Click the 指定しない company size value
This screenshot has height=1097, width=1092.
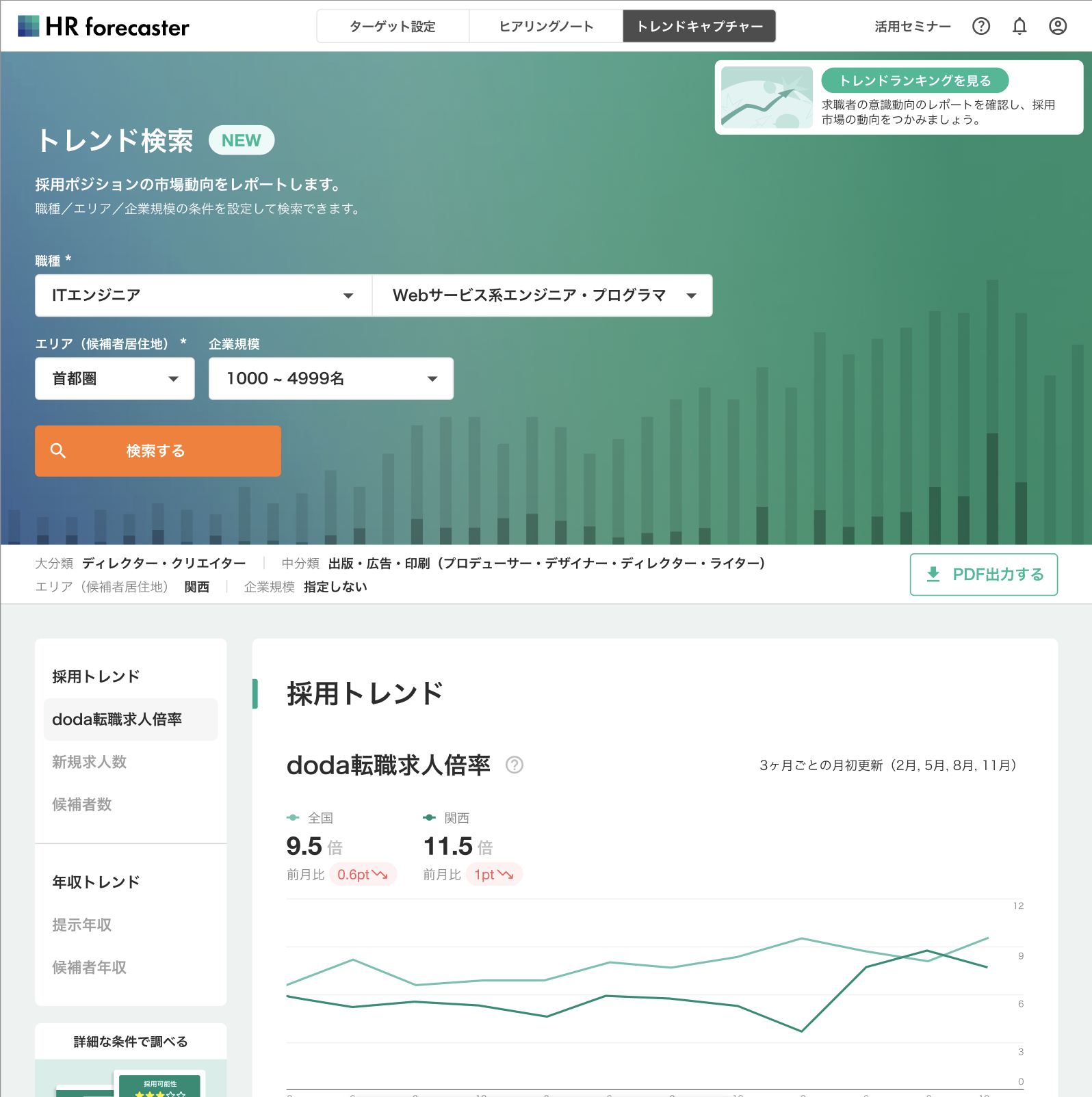click(x=335, y=587)
